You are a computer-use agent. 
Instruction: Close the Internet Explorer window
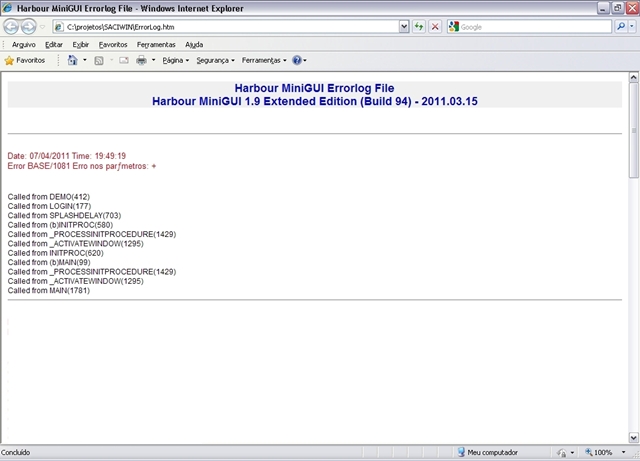pos(632,8)
